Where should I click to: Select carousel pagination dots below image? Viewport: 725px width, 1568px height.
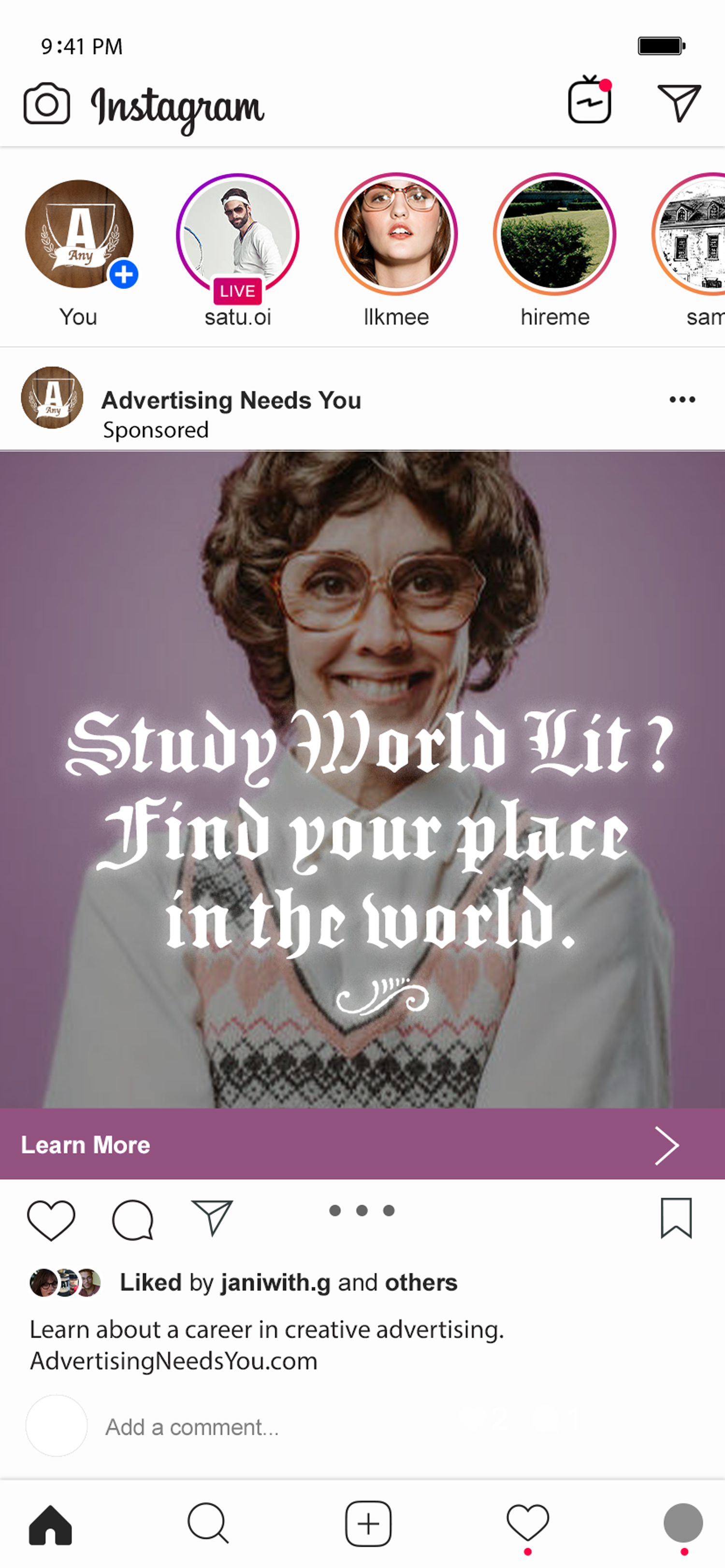pyautogui.click(x=362, y=1210)
